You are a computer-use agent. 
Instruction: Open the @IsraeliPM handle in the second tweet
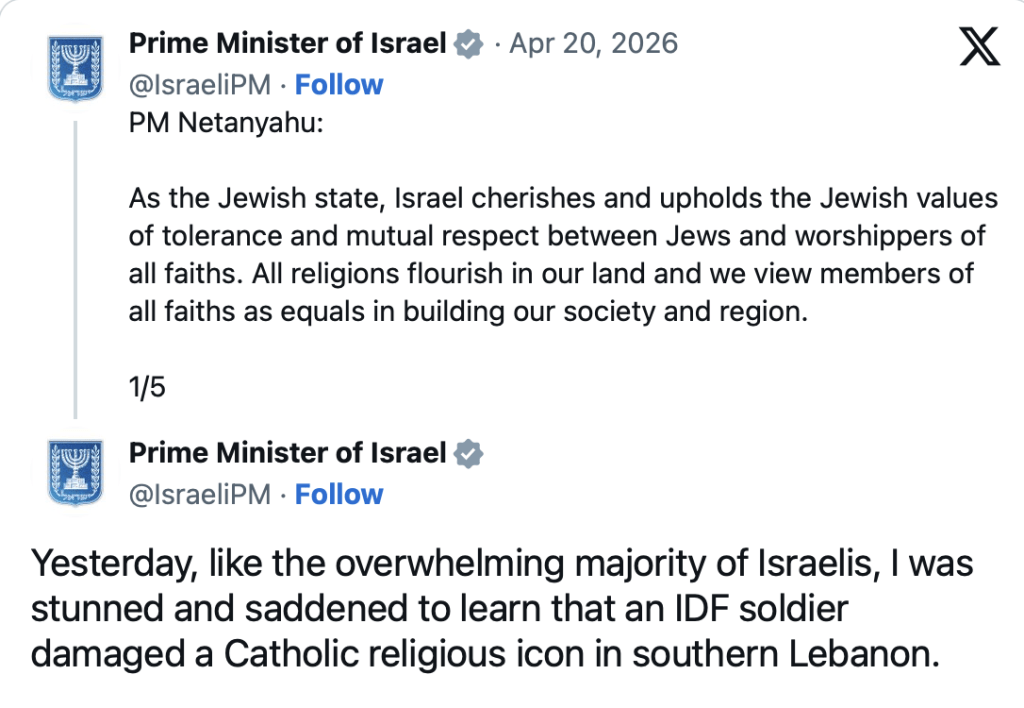pos(200,494)
